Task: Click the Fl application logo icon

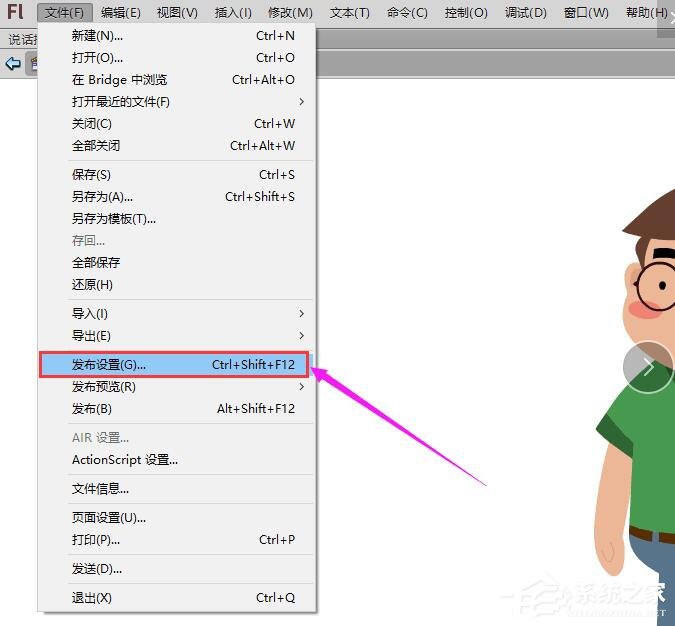Action: (x=15, y=12)
